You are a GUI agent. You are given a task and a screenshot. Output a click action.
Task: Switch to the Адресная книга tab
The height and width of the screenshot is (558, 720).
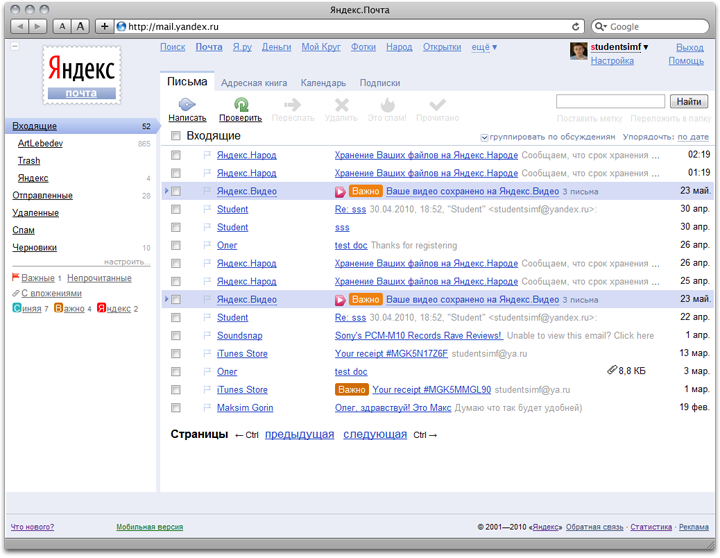pyautogui.click(x=254, y=84)
